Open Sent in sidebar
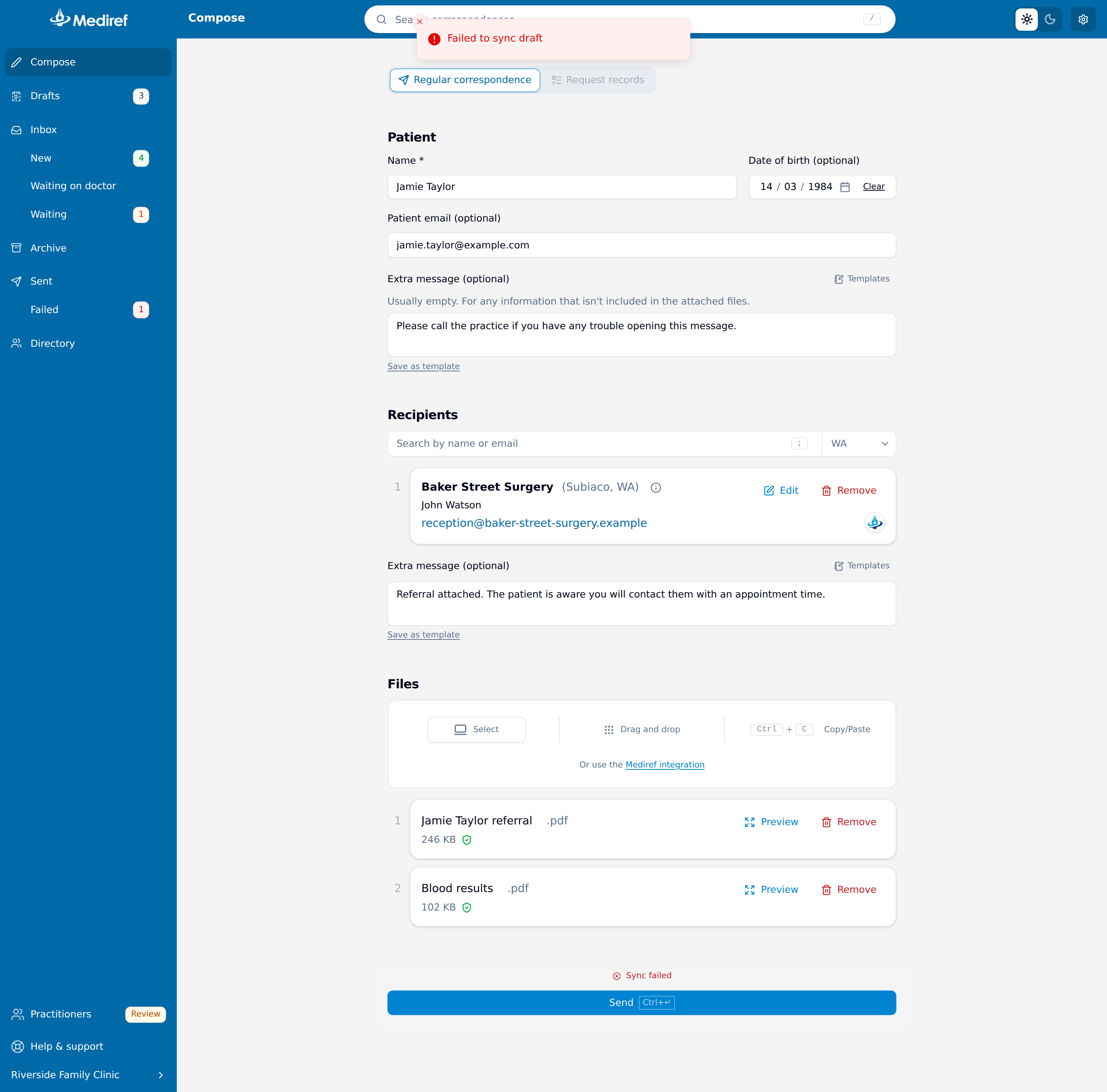This screenshot has width=1107, height=1092. pyautogui.click(x=88, y=281)
